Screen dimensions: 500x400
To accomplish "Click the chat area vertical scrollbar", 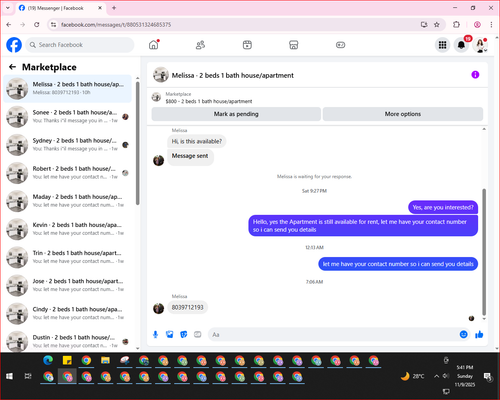I will pos(484,252).
